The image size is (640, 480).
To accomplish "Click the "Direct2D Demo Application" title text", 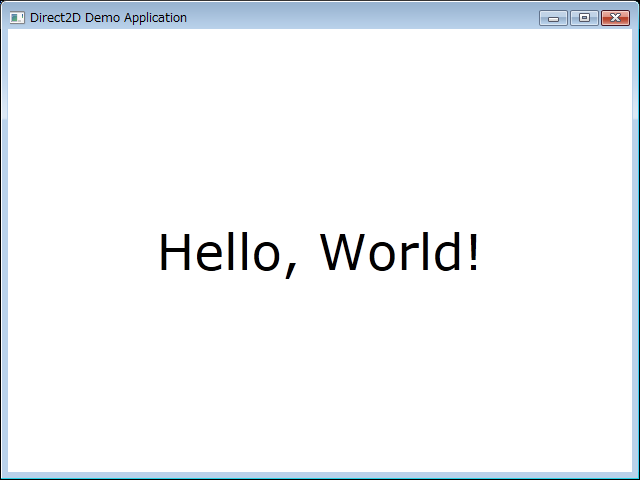I will pyautogui.click(x=108, y=17).
